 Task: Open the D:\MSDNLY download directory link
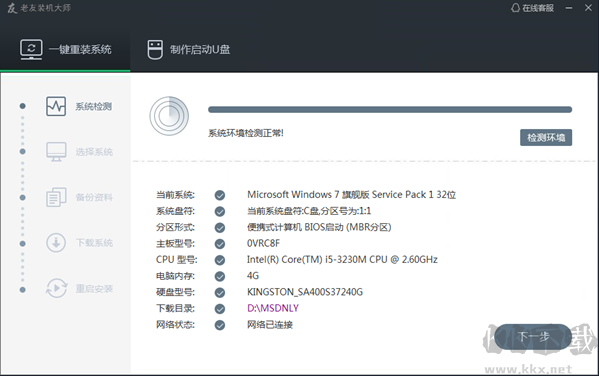pyautogui.click(x=273, y=308)
